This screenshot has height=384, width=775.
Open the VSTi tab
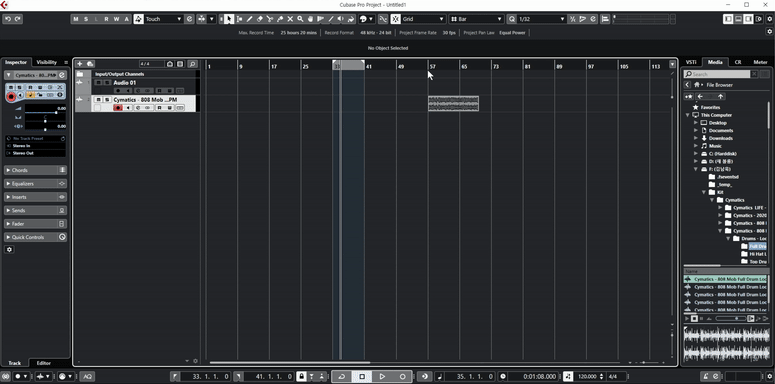691,62
